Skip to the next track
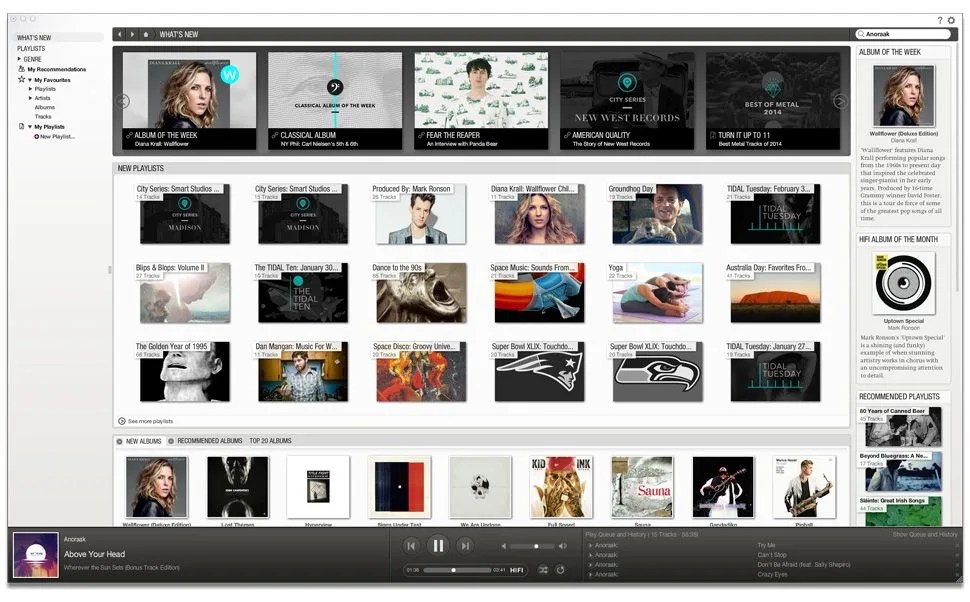Viewport: 970px width, 602px height. point(464,545)
